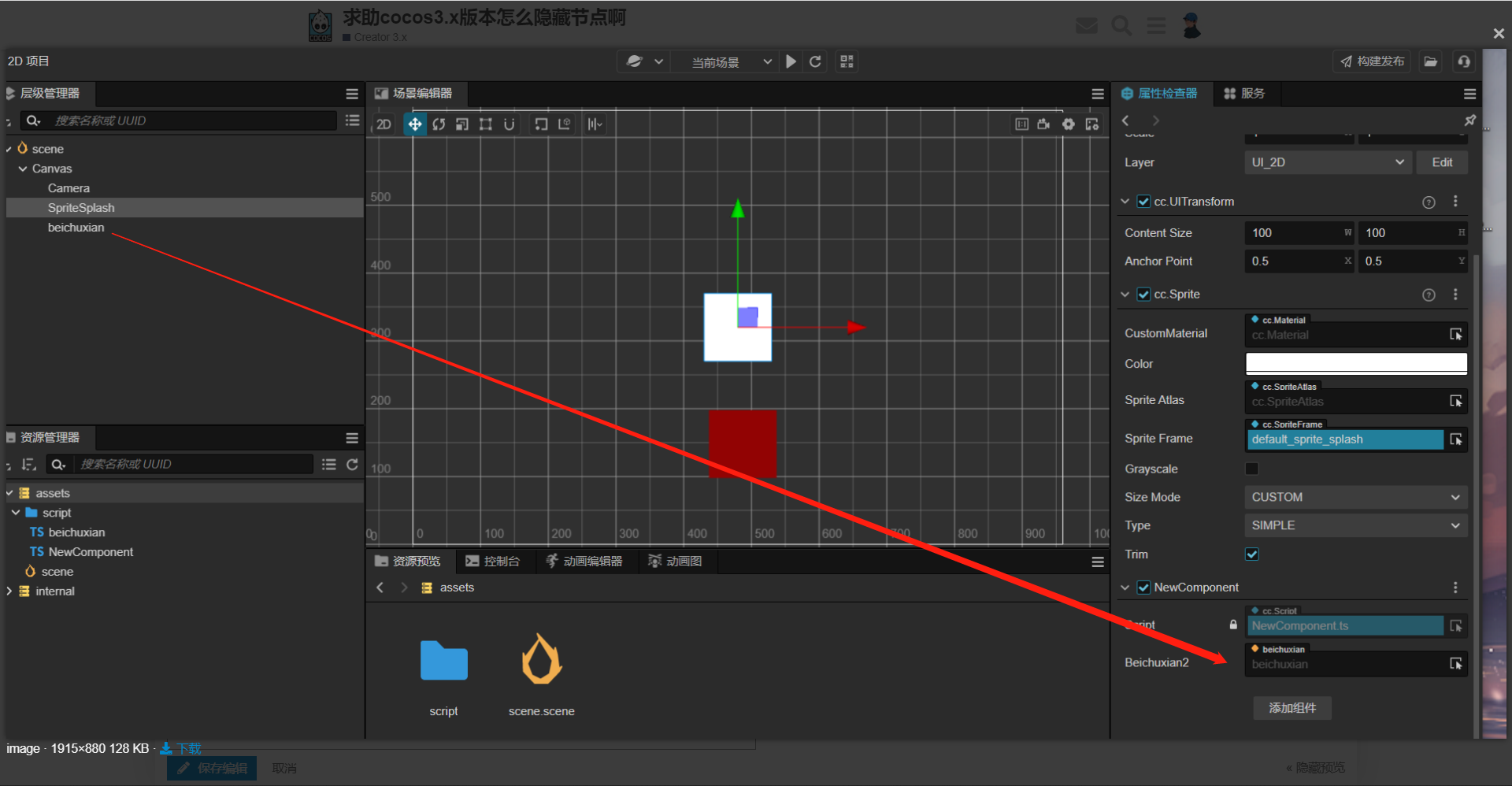Refresh the asset manager panel
This screenshot has width=1512, height=786.
352,465
